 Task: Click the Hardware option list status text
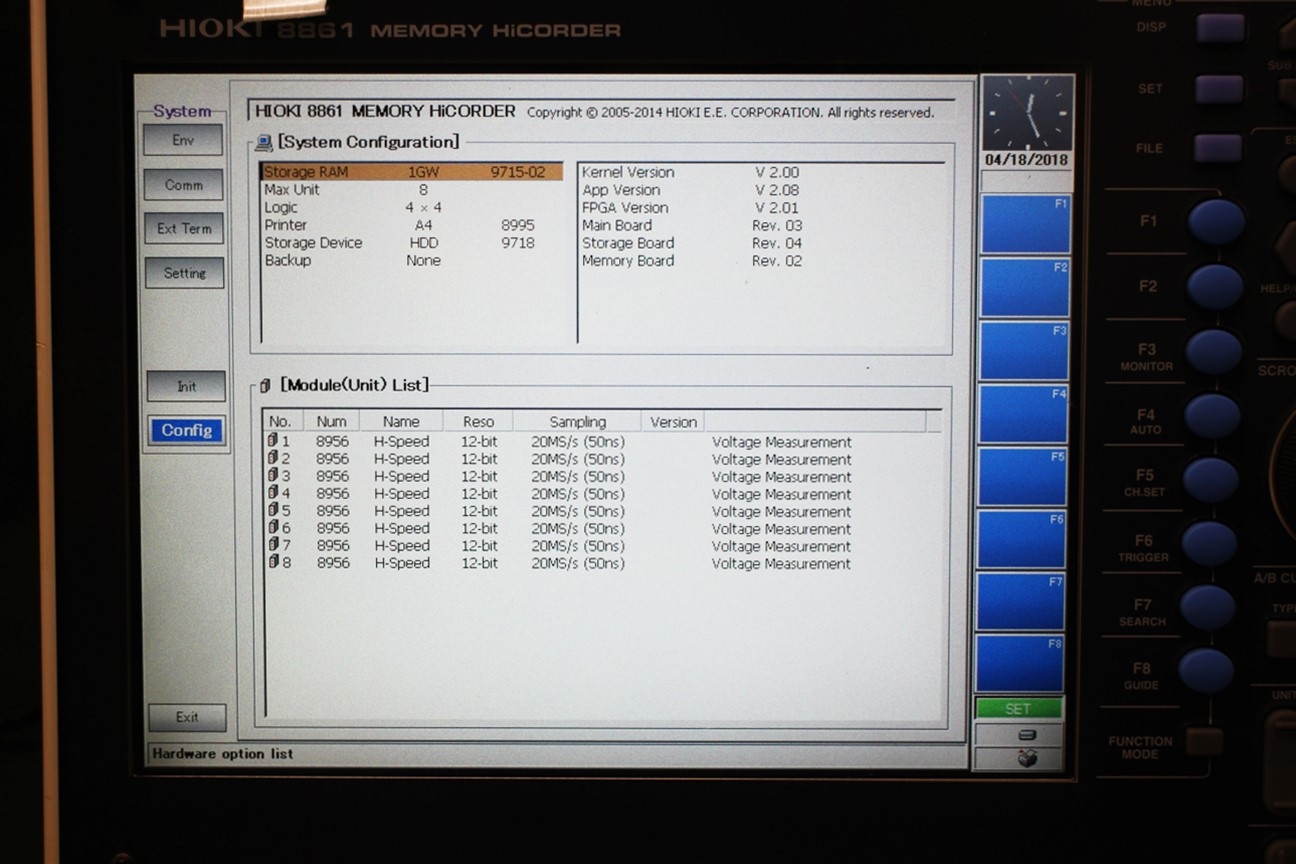pos(223,754)
